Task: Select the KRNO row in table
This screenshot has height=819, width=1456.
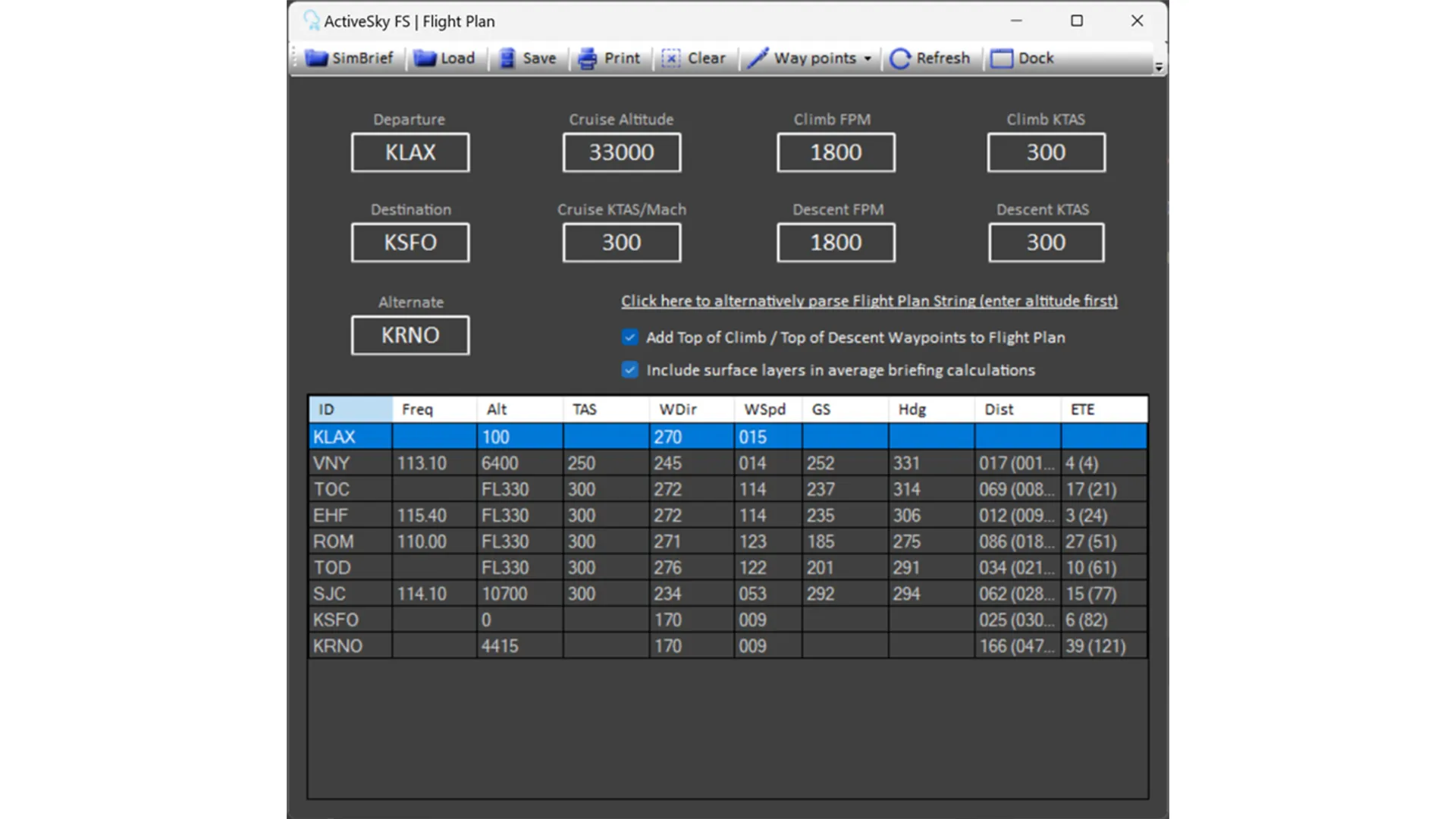Action: pos(728,646)
